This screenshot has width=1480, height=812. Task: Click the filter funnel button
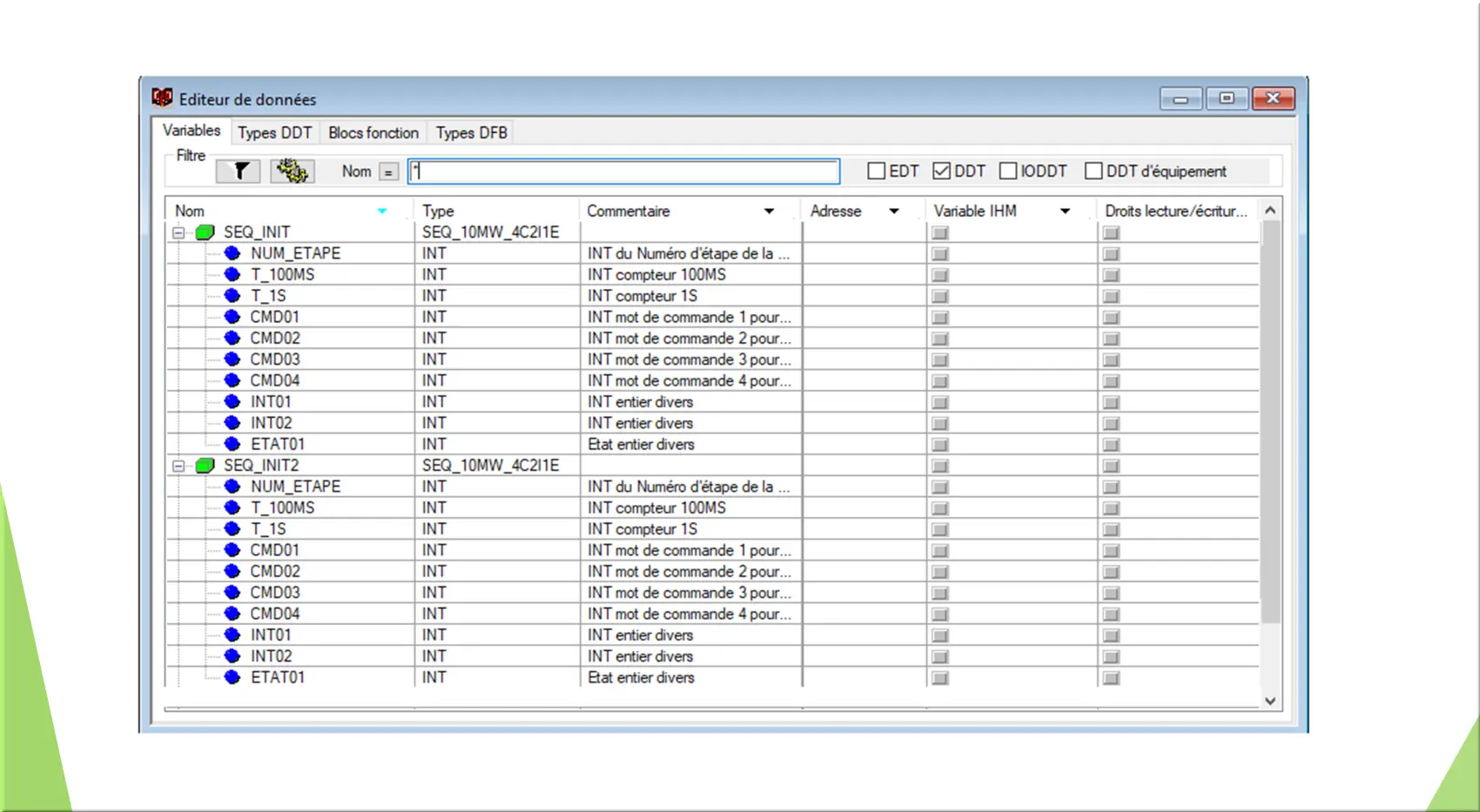(239, 171)
